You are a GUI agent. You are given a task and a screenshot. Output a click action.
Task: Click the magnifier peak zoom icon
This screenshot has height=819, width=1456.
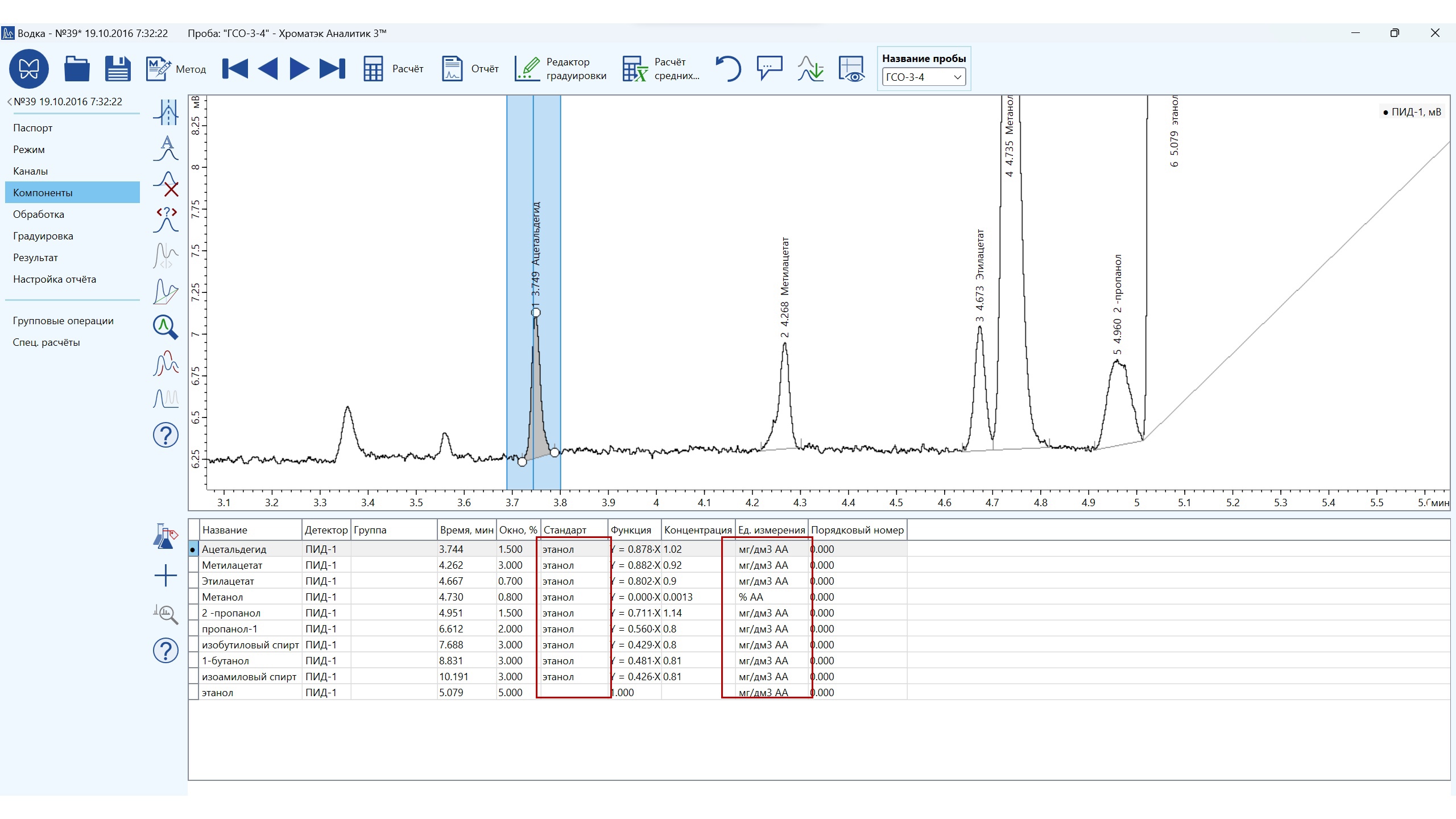pos(166,327)
